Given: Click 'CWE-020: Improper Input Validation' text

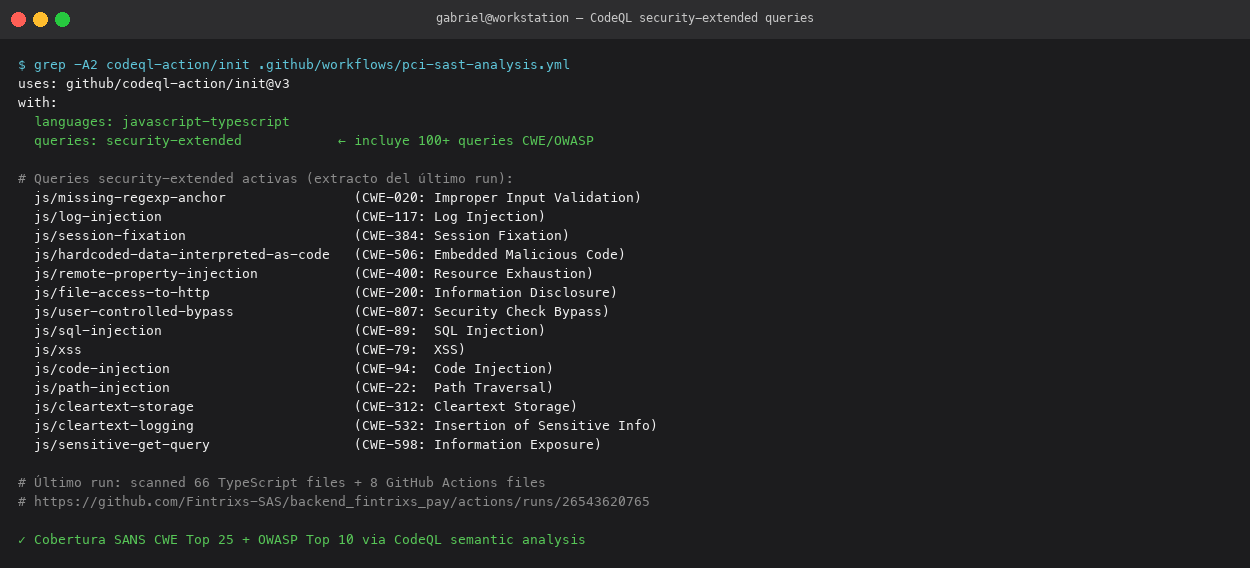Looking at the screenshot, I should pos(498,198).
